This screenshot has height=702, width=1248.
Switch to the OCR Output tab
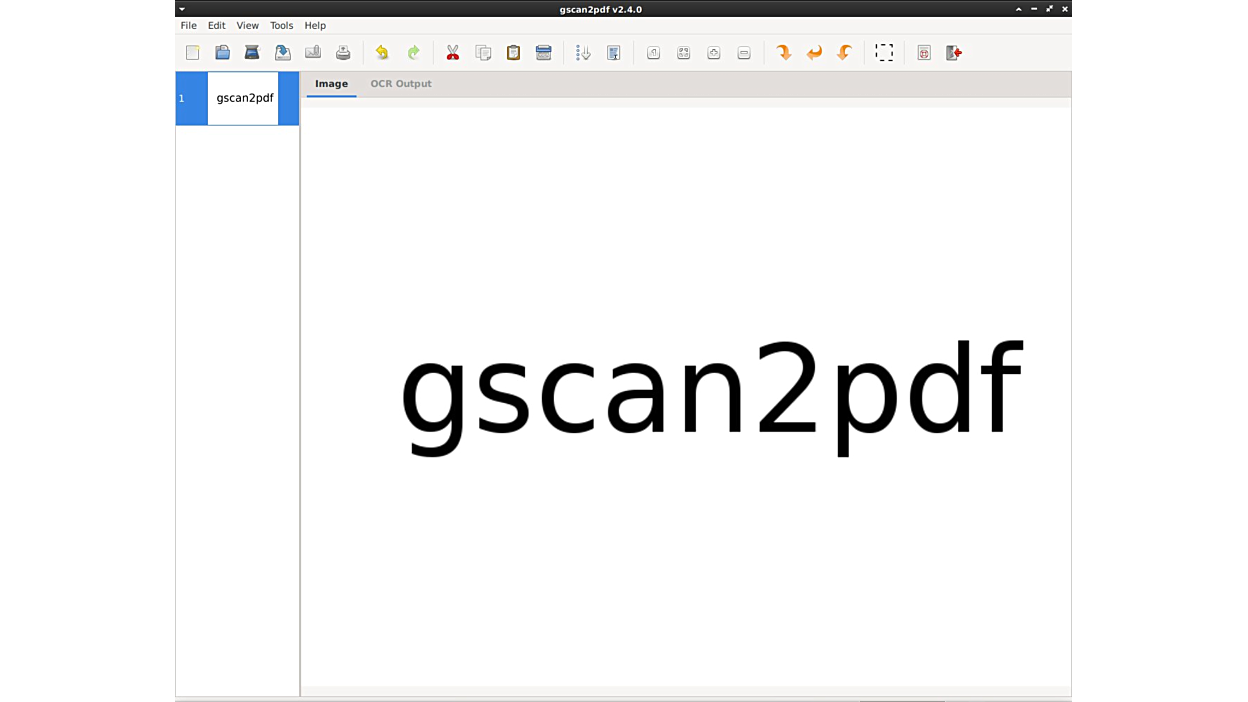(401, 84)
